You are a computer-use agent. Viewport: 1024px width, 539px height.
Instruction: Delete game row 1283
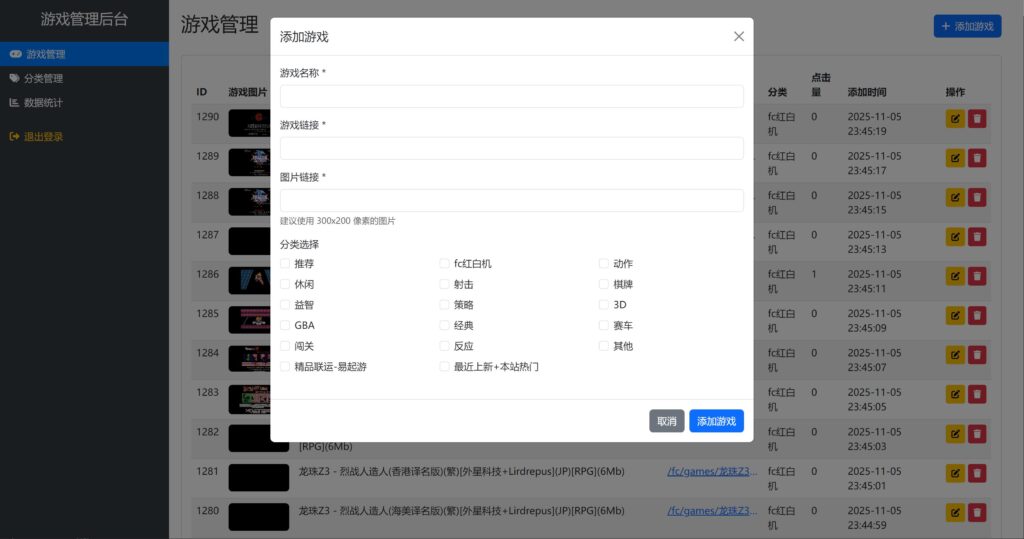click(977, 395)
